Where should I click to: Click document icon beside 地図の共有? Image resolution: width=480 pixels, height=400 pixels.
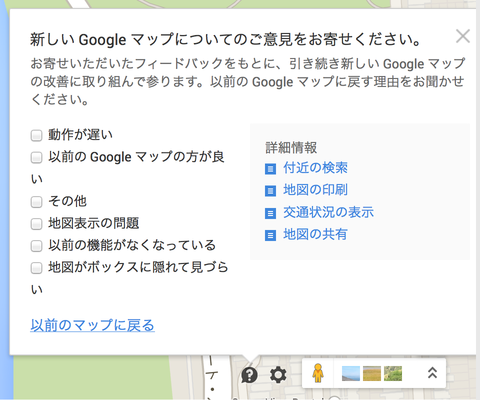270,235
